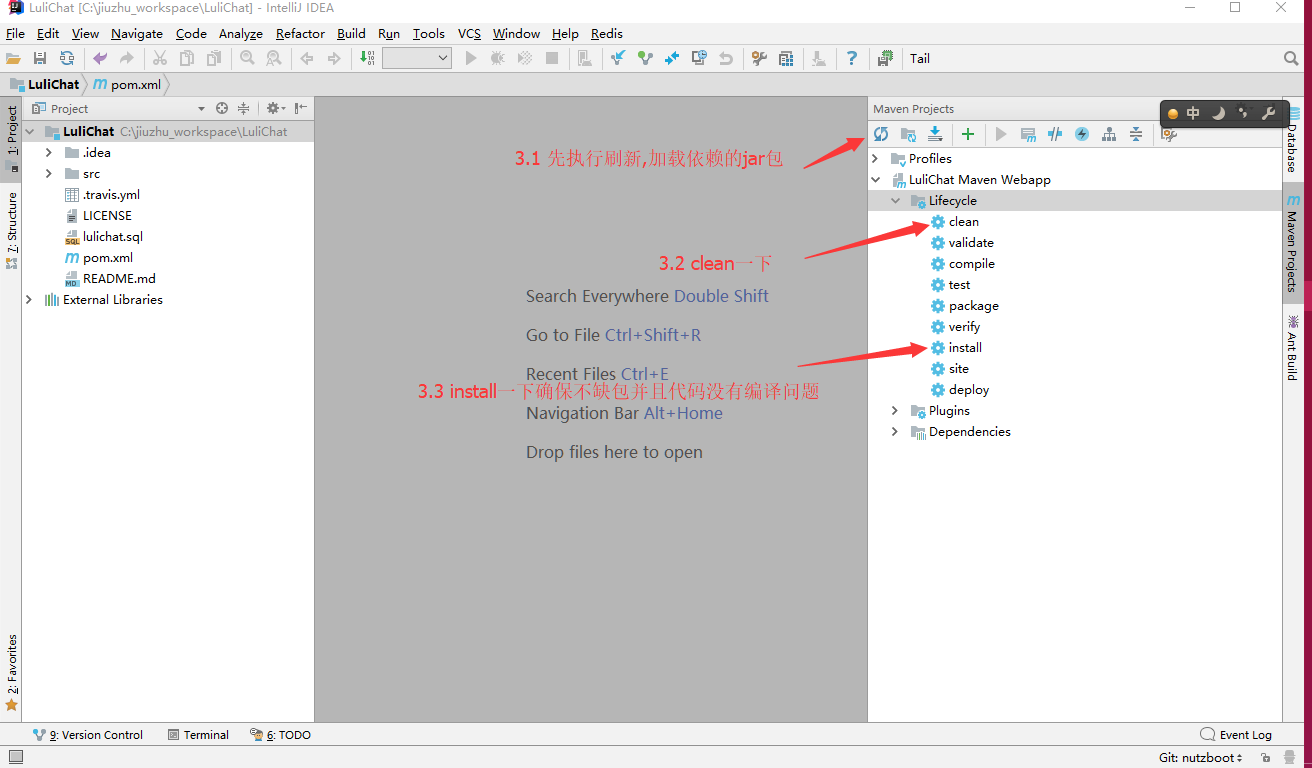Click Download Sources Maven icon
The height and width of the screenshot is (768, 1312).
tap(935, 134)
